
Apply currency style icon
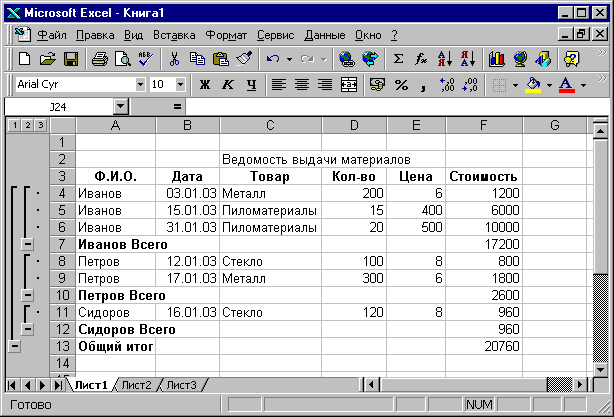(x=377, y=85)
